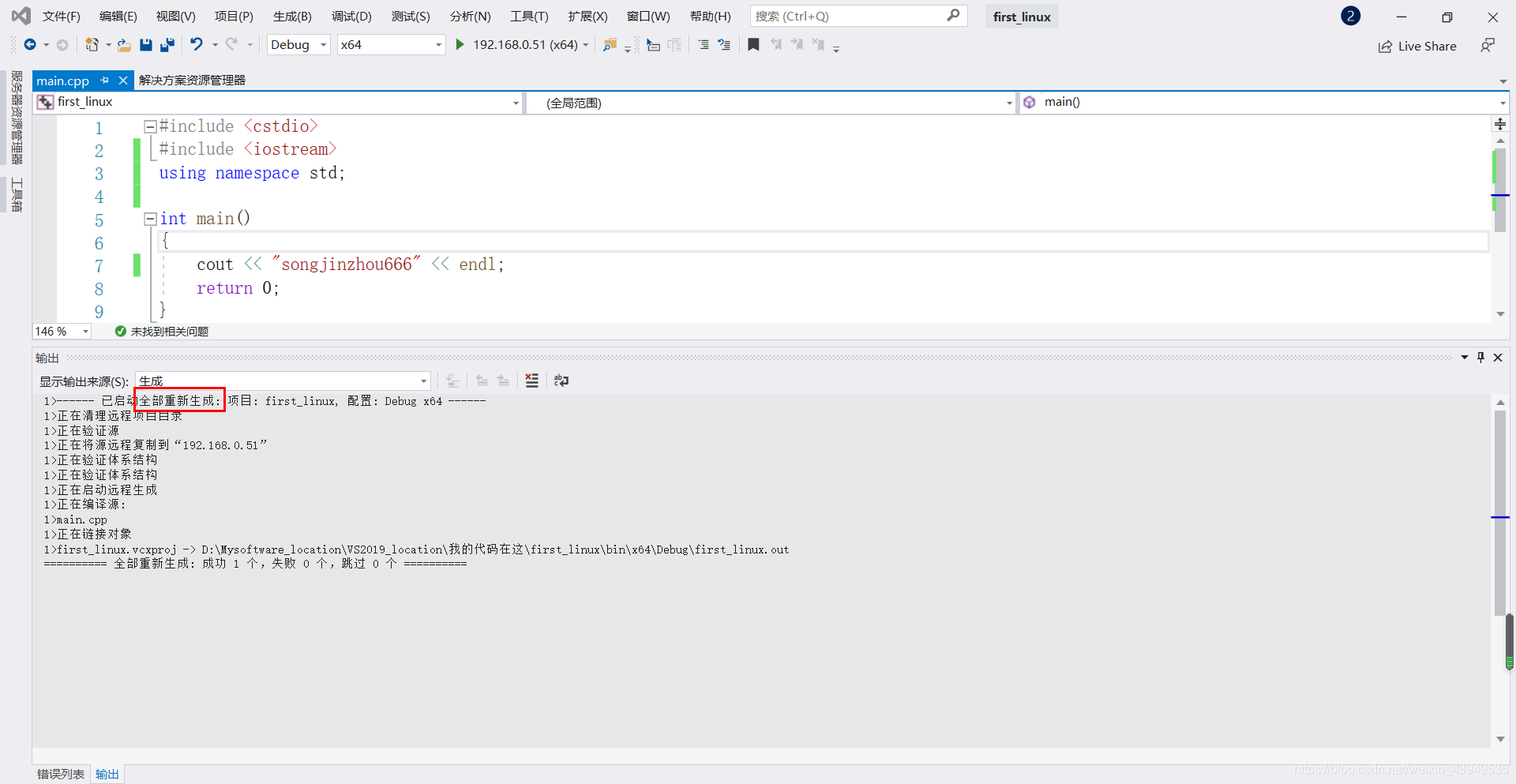Toggle auto-hide pin of Output panel

pyautogui.click(x=1481, y=358)
